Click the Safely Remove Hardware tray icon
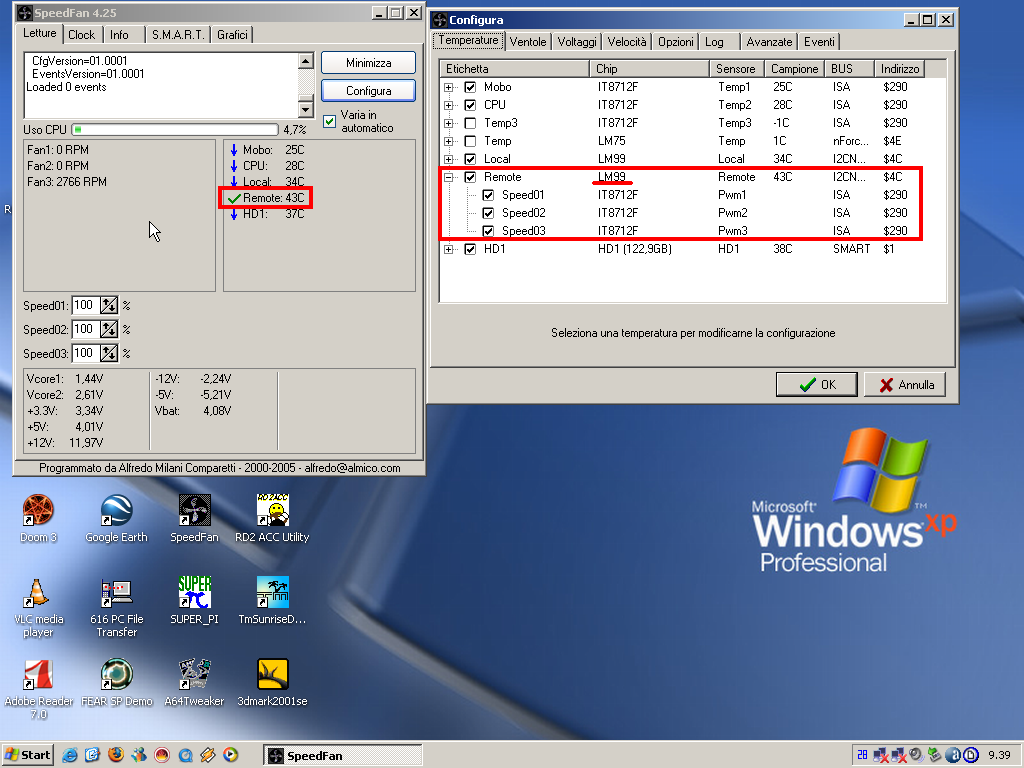 click(935, 755)
